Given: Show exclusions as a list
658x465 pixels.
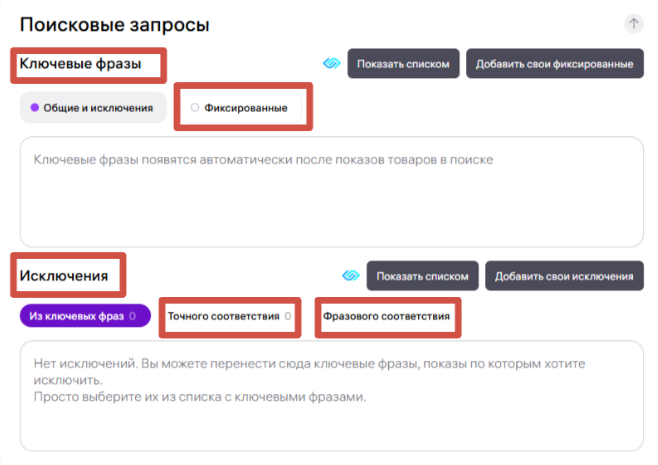Looking at the screenshot, I should click(422, 276).
